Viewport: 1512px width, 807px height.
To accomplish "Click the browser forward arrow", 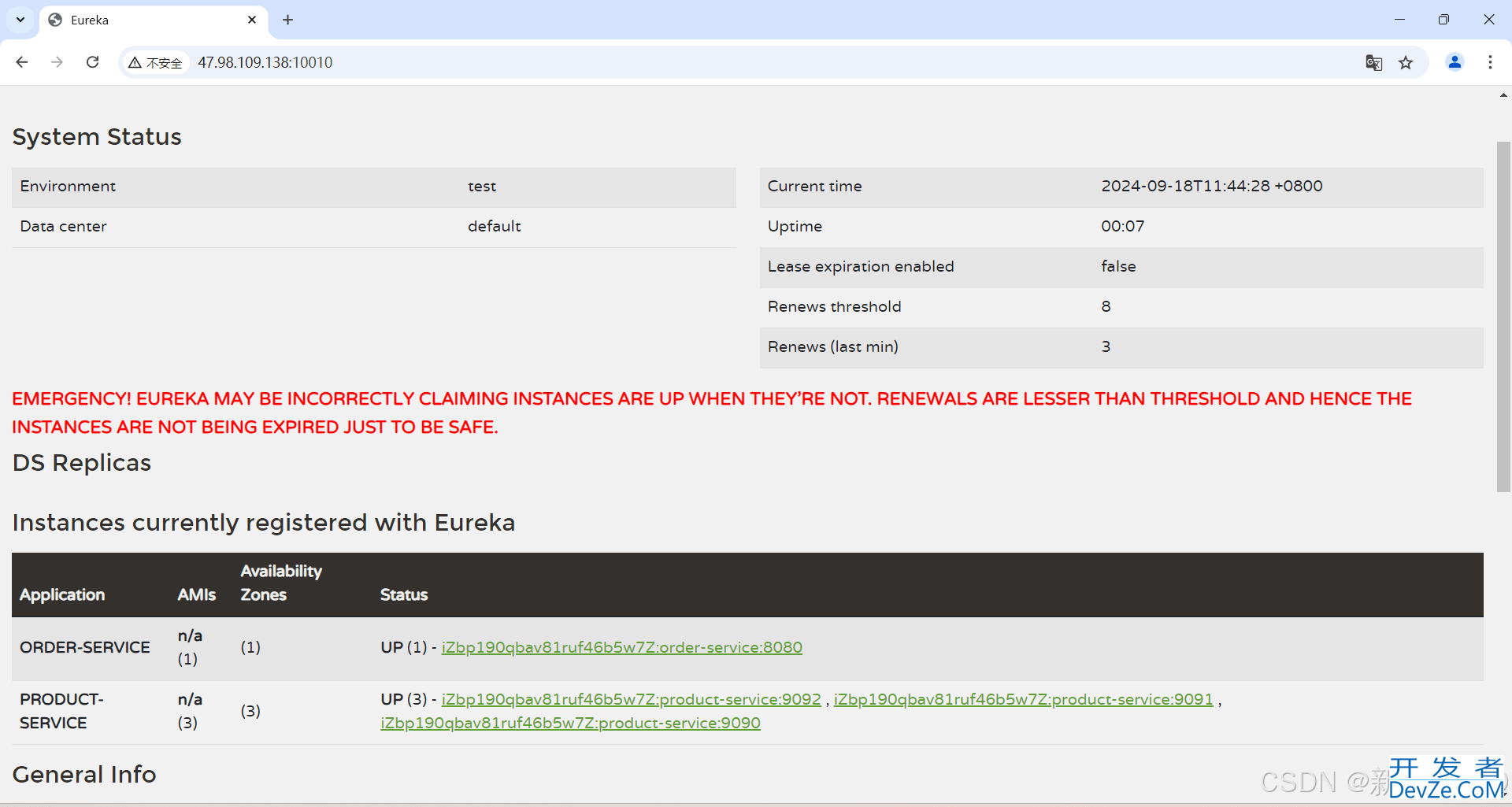I will [x=57, y=62].
